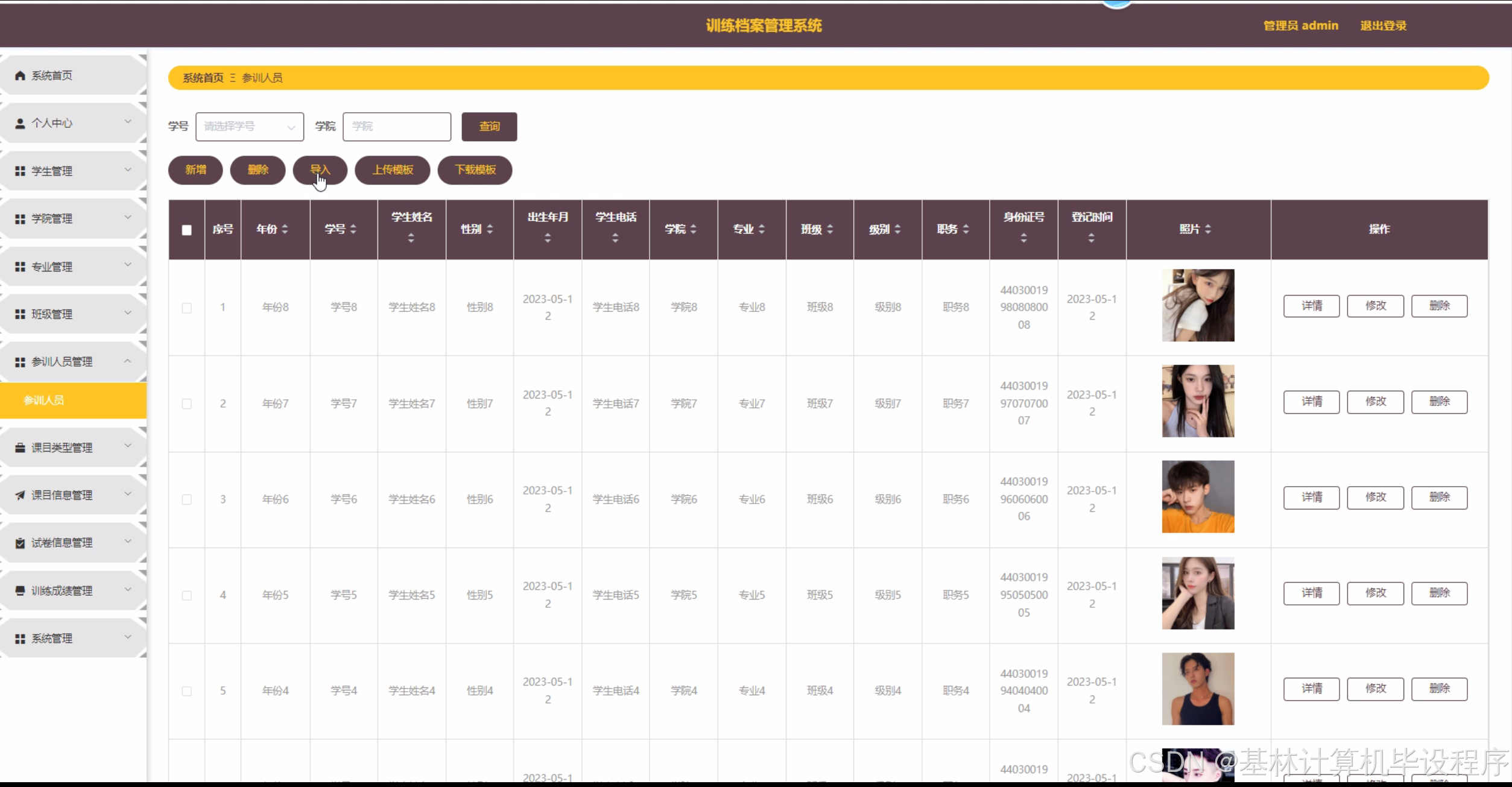Click the briefcase icon for 课目类型管理
1512x787 pixels.
20,447
